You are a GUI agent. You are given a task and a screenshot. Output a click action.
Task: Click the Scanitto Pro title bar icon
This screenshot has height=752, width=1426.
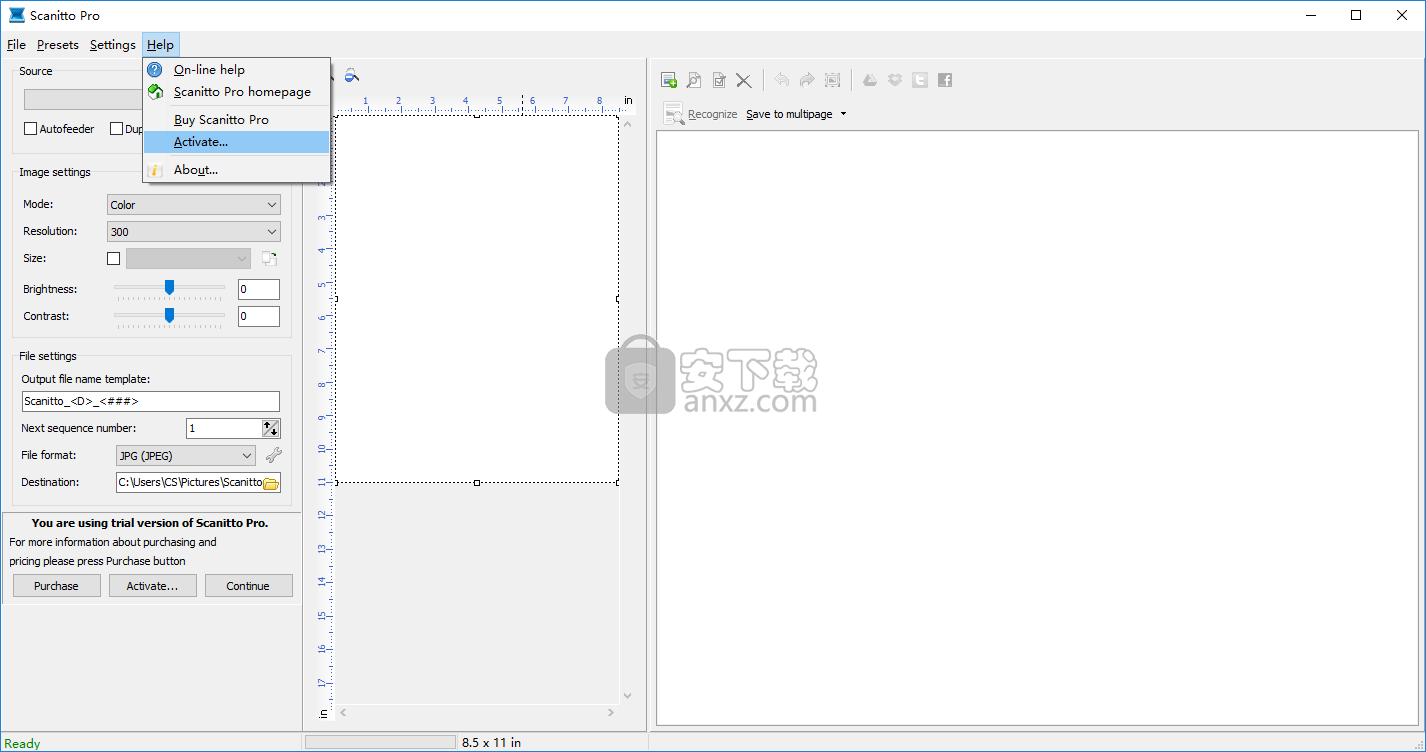pyautogui.click(x=16, y=15)
